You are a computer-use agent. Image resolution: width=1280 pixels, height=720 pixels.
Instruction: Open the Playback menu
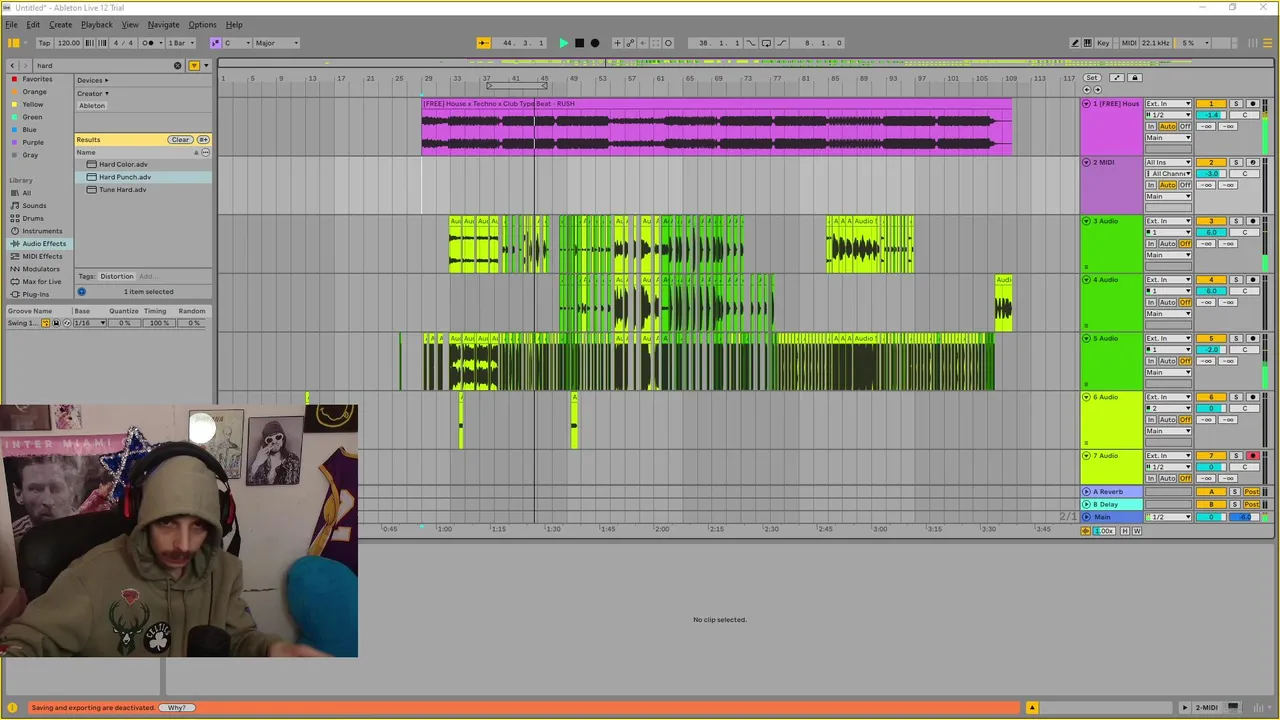tap(97, 24)
